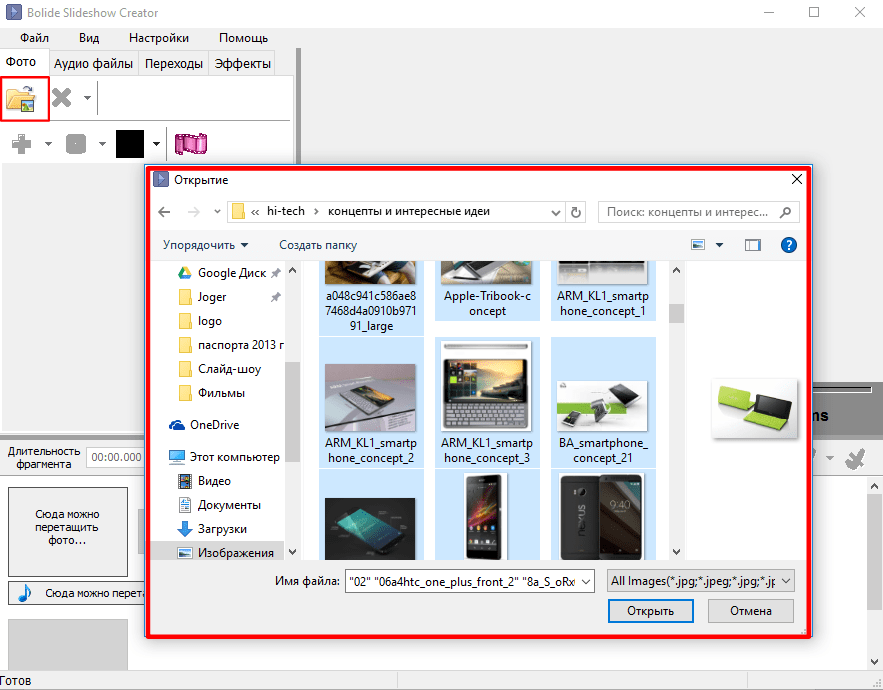Click the back arrow in Открытие dialog
The height and width of the screenshot is (690, 883).
[164, 212]
